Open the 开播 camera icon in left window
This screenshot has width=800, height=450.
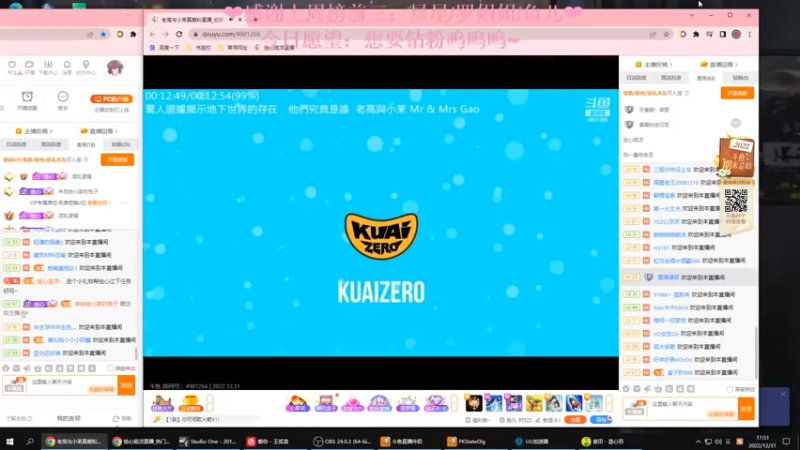(30, 67)
